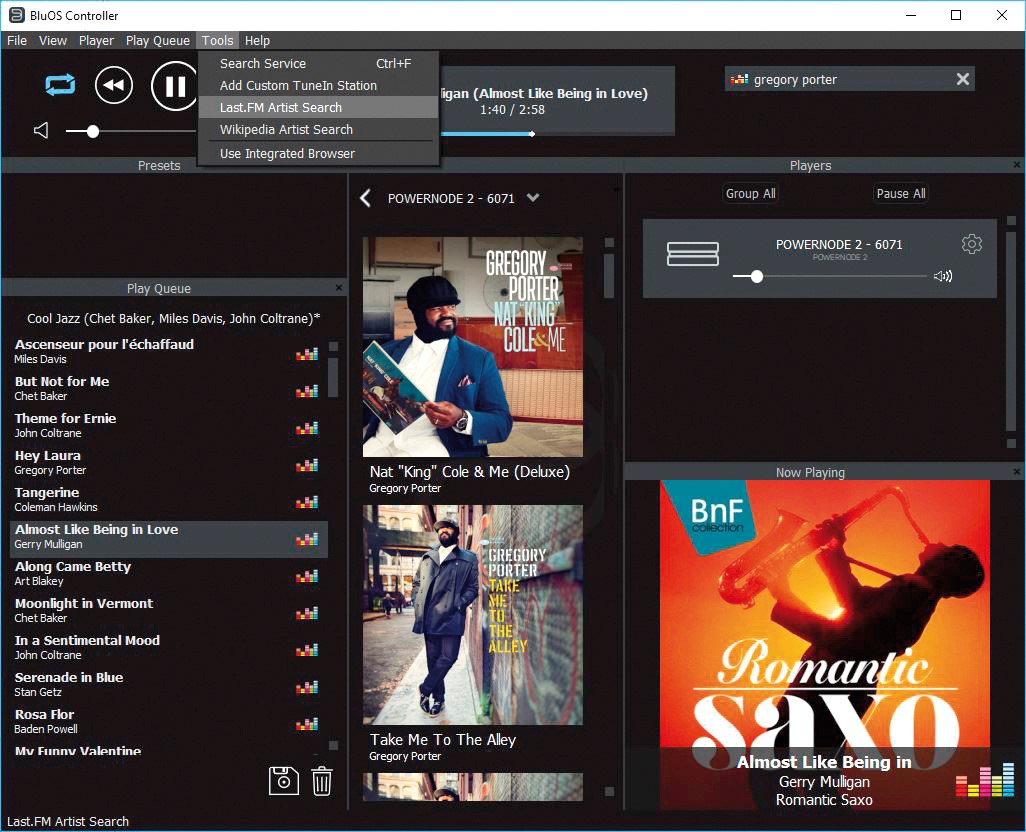Click Deezer icon beside Theme for Ernie

click(307, 428)
